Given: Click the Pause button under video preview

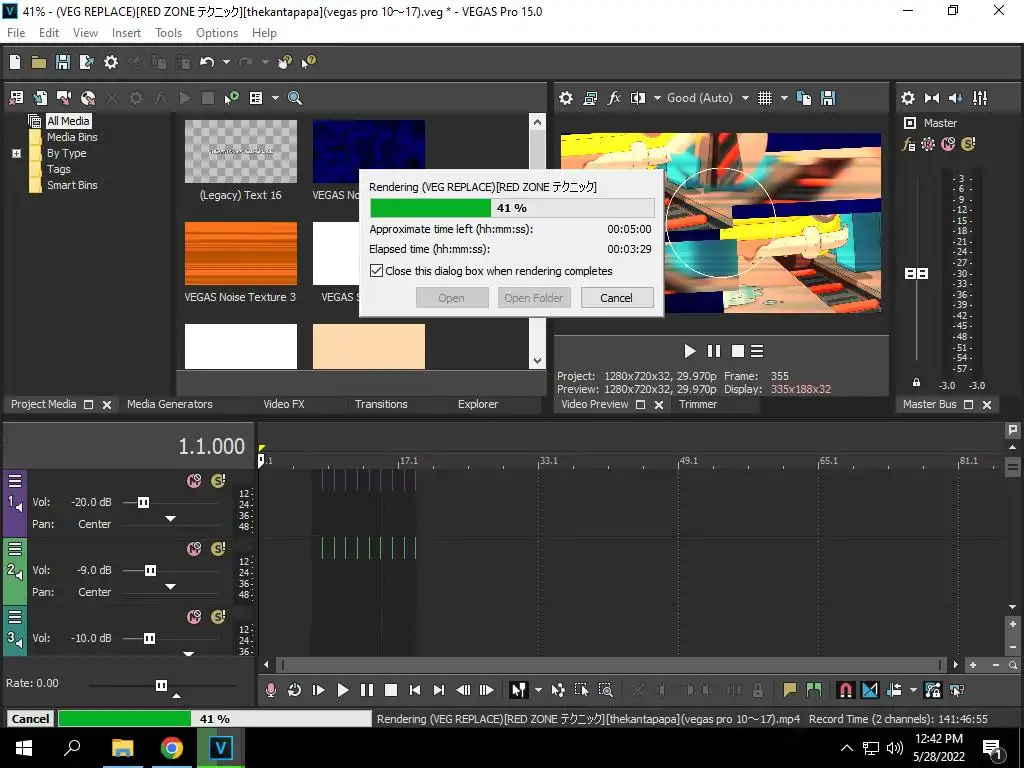Looking at the screenshot, I should click(714, 351).
